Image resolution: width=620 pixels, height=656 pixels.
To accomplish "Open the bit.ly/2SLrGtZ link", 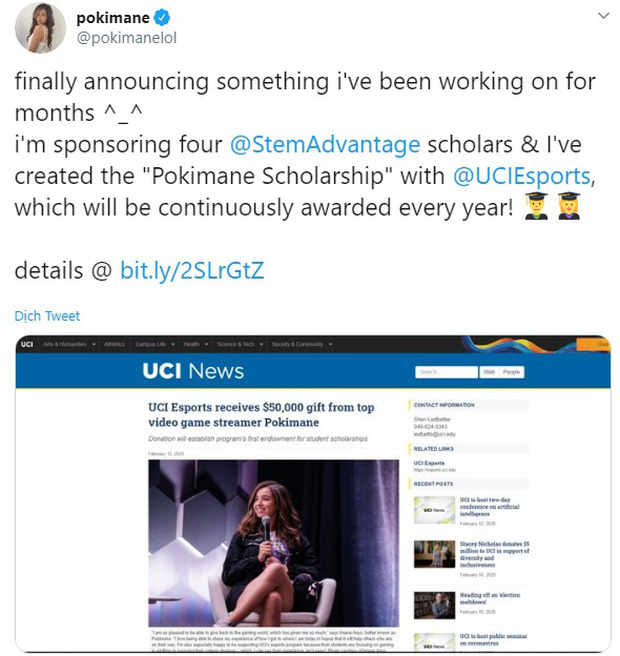I will [192, 270].
